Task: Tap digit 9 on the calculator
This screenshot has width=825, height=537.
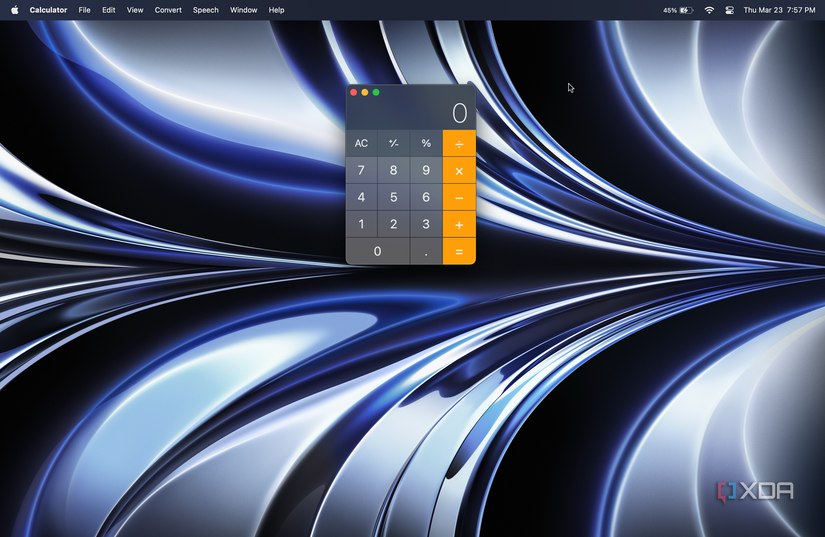Action: (426, 170)
